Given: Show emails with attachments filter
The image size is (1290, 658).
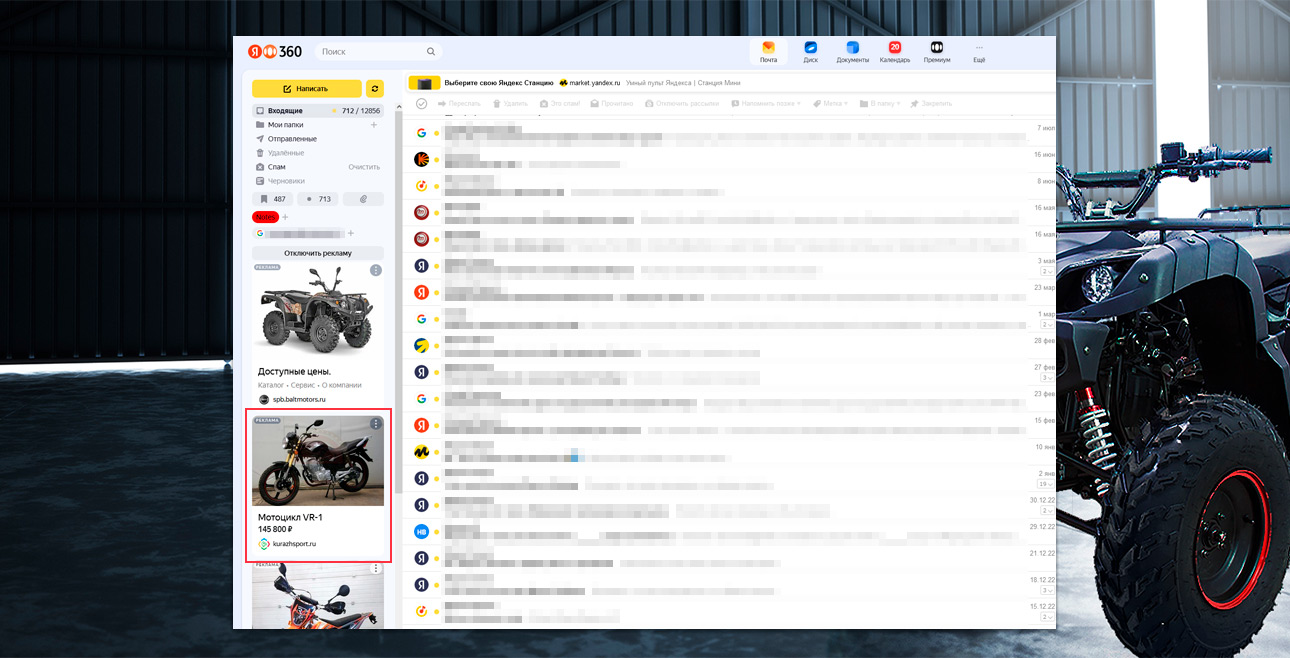Looking at the screenshot, I should click(363, 199).
